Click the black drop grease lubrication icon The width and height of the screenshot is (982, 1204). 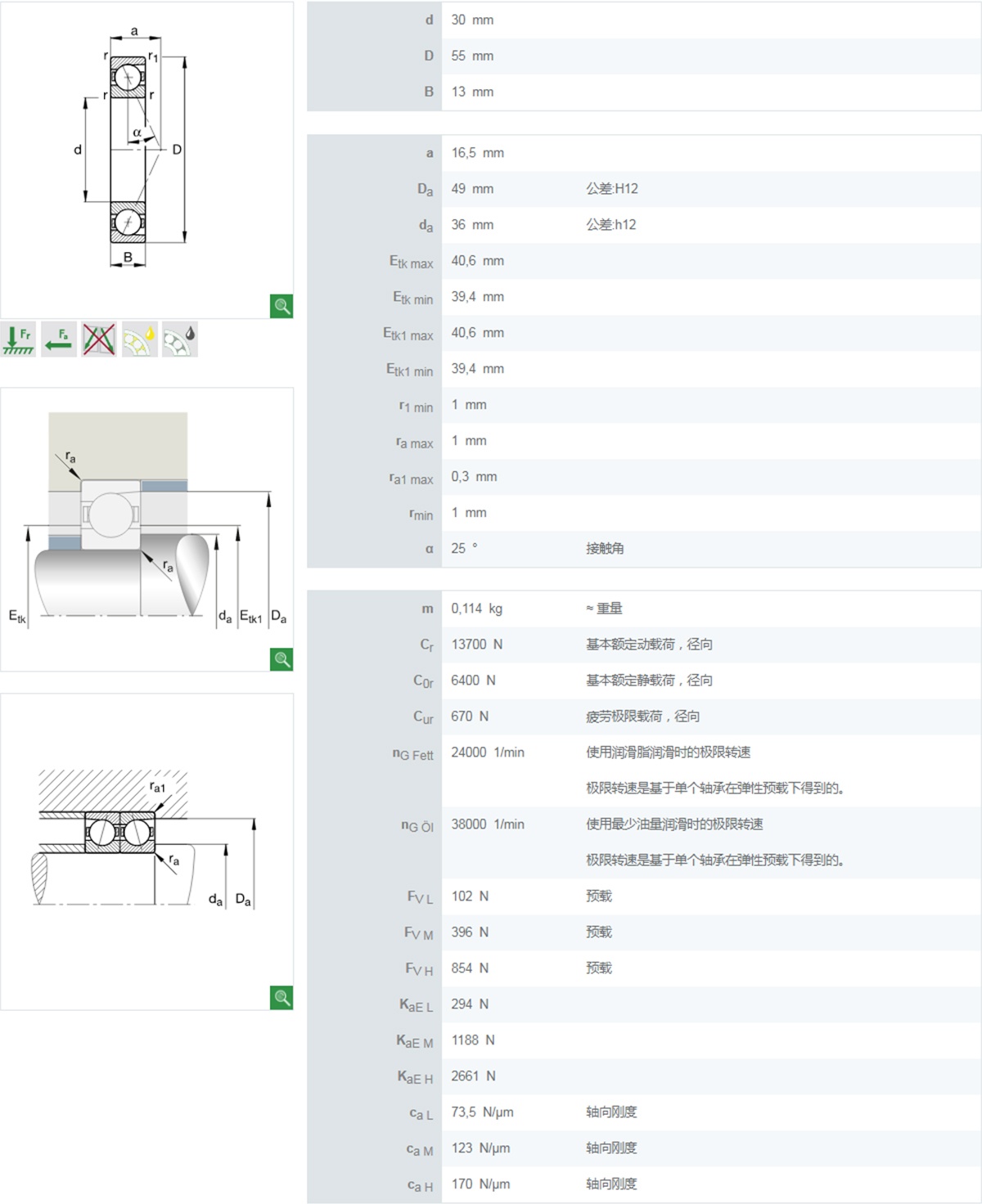(x=179, y=339)
